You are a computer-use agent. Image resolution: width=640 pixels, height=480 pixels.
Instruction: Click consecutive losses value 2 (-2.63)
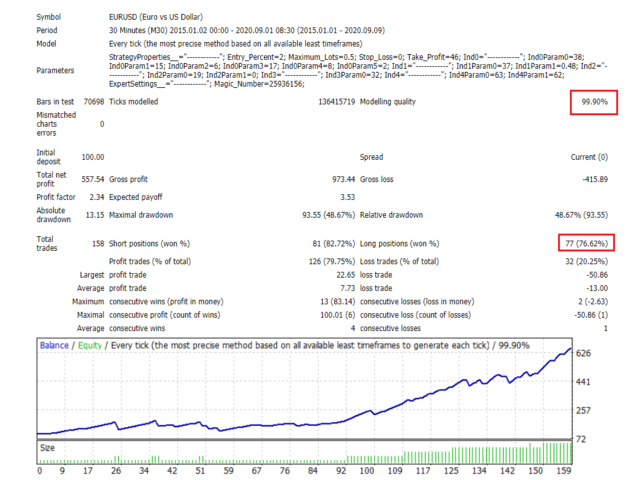pyautogui.click(x=593, y=302)
